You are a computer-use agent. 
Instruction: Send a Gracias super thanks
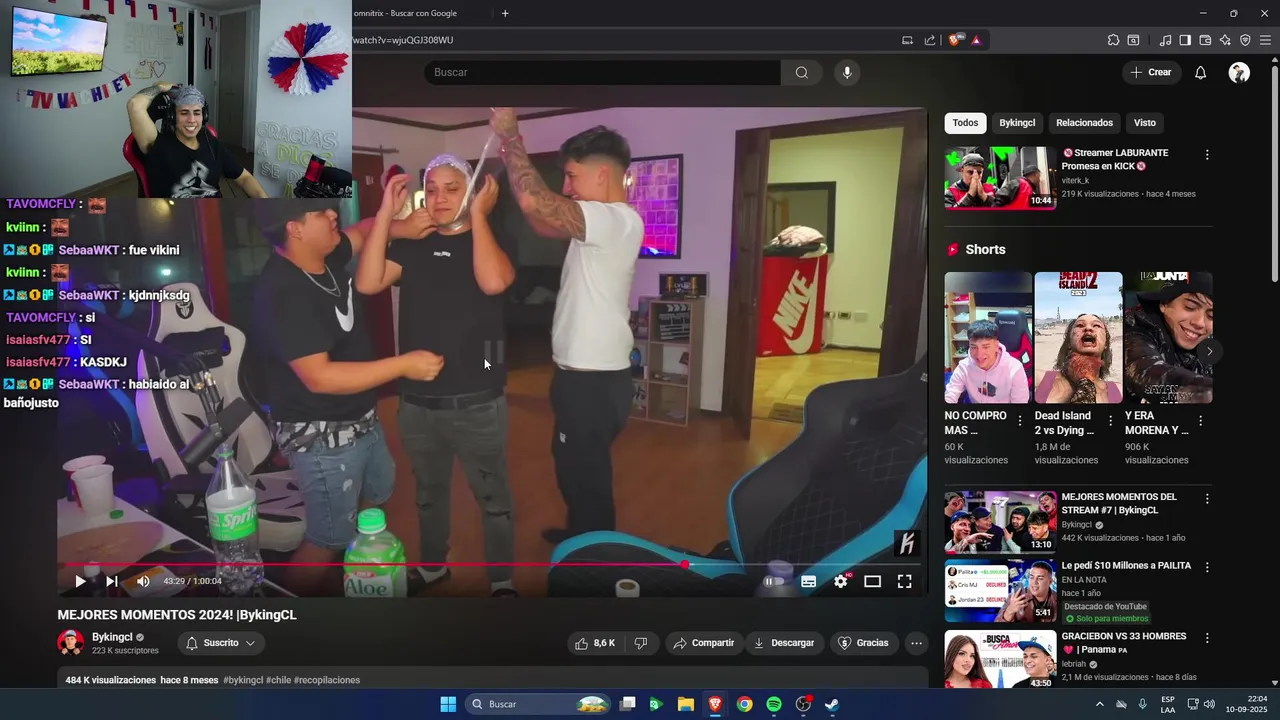pos(863,643)
